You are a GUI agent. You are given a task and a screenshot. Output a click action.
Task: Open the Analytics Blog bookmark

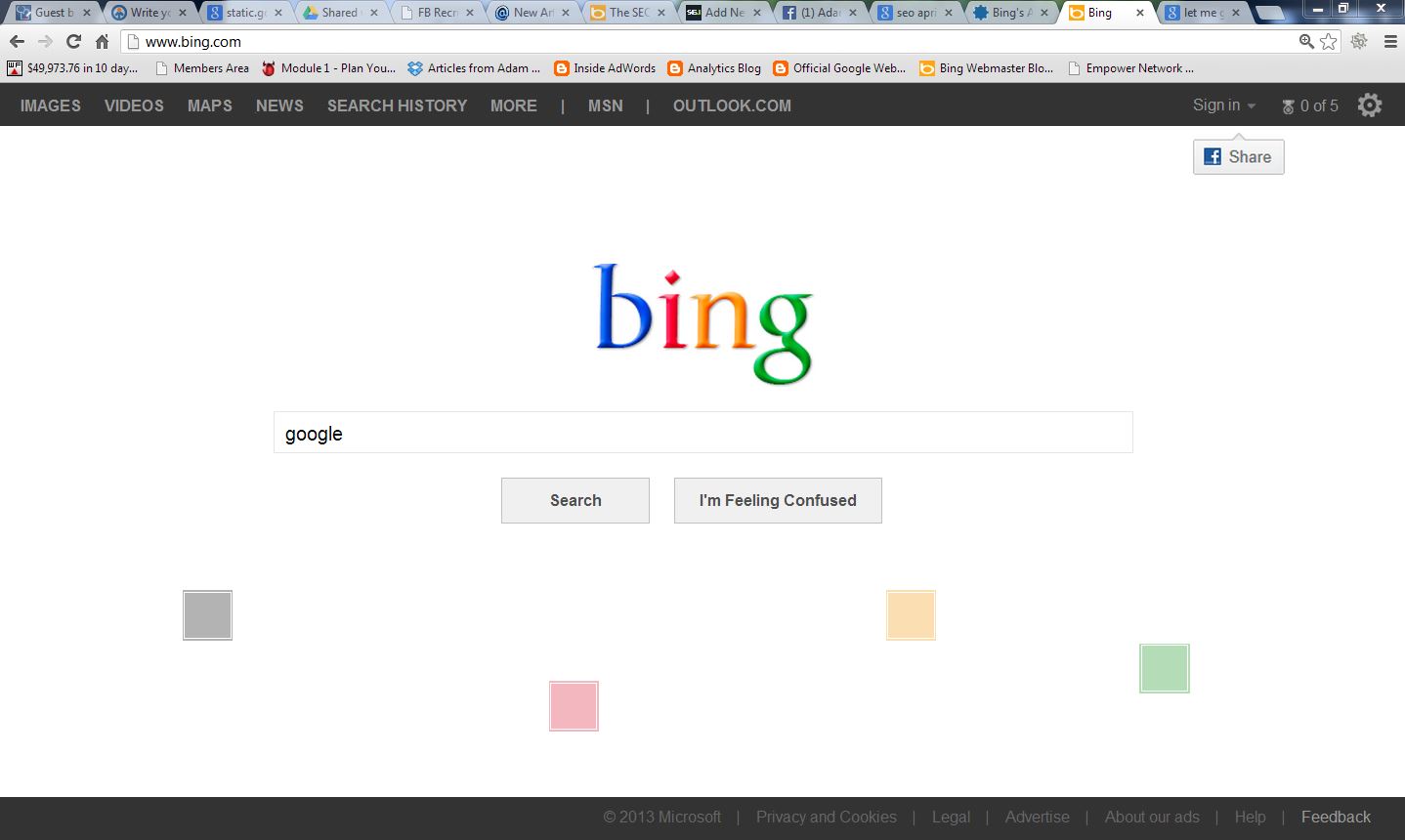714,68
